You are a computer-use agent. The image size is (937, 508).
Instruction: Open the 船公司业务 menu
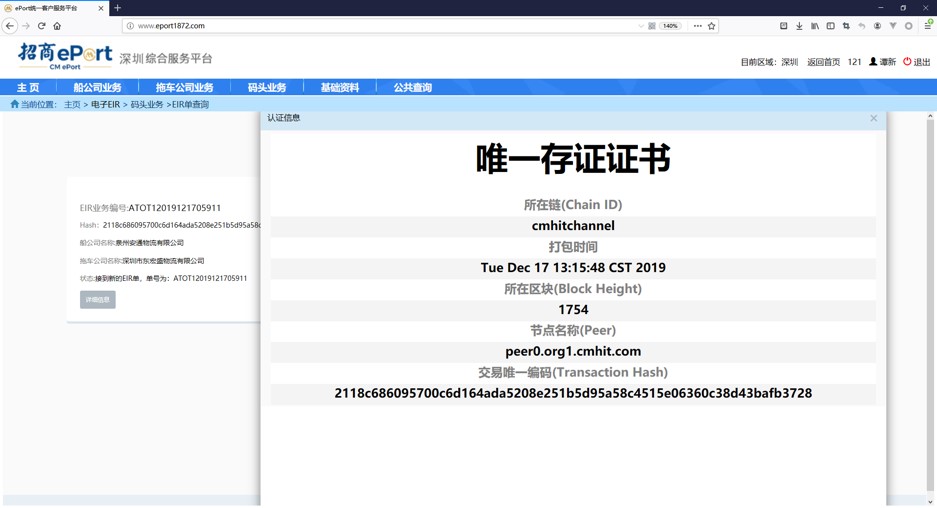pyautogui.click(x=97, y=88)
